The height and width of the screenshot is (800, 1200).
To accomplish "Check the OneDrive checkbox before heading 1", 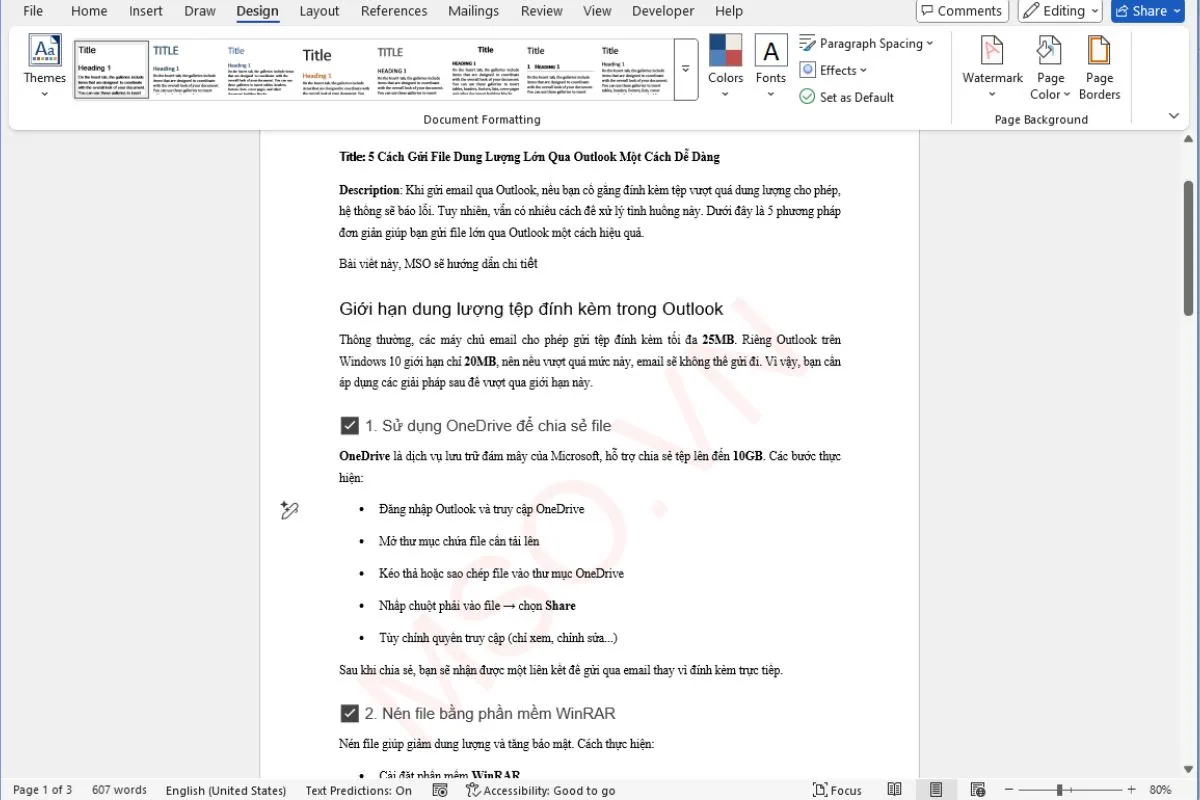I will tap(349, 425).
